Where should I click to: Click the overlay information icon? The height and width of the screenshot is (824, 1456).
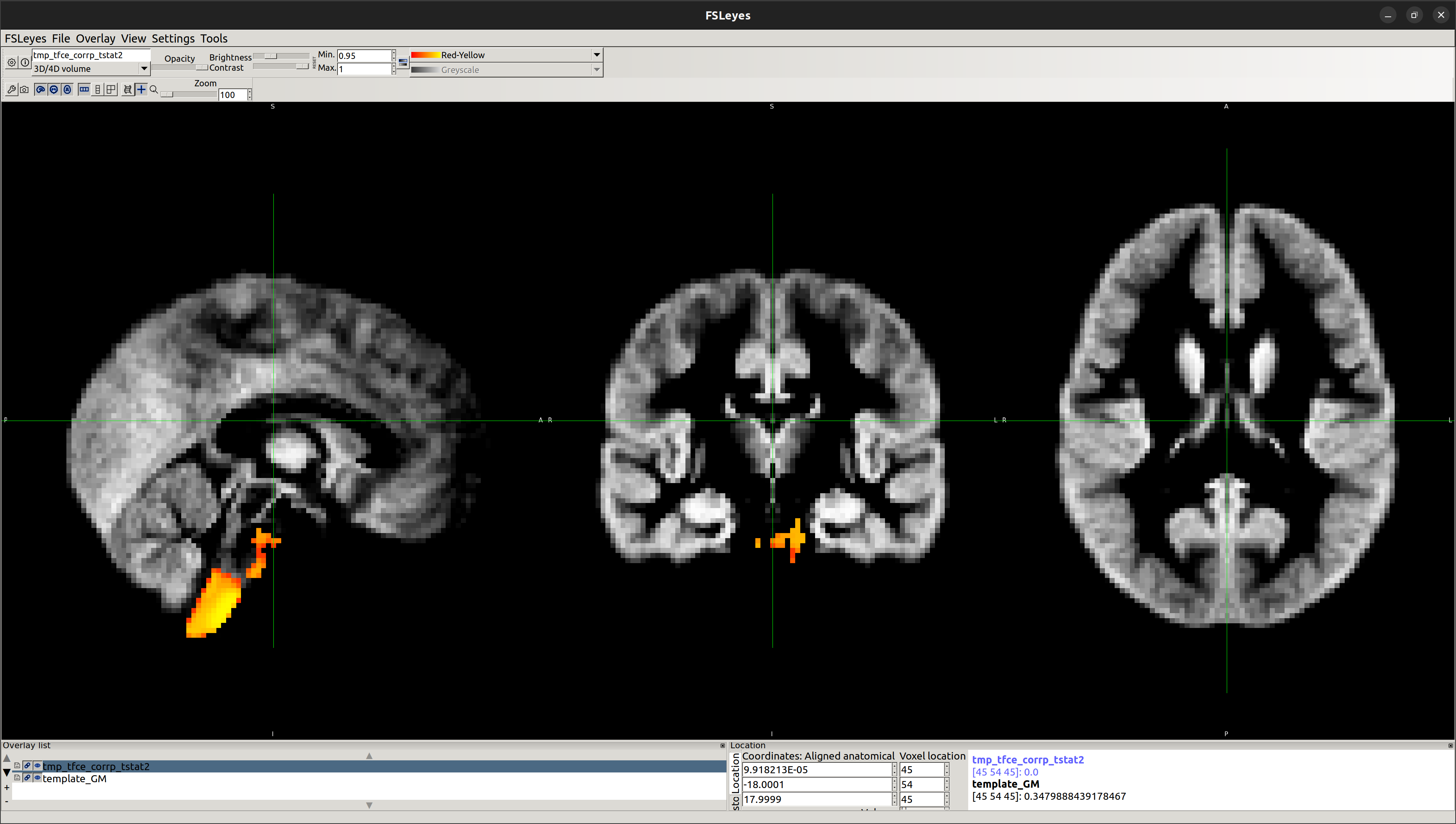[25, 62]
